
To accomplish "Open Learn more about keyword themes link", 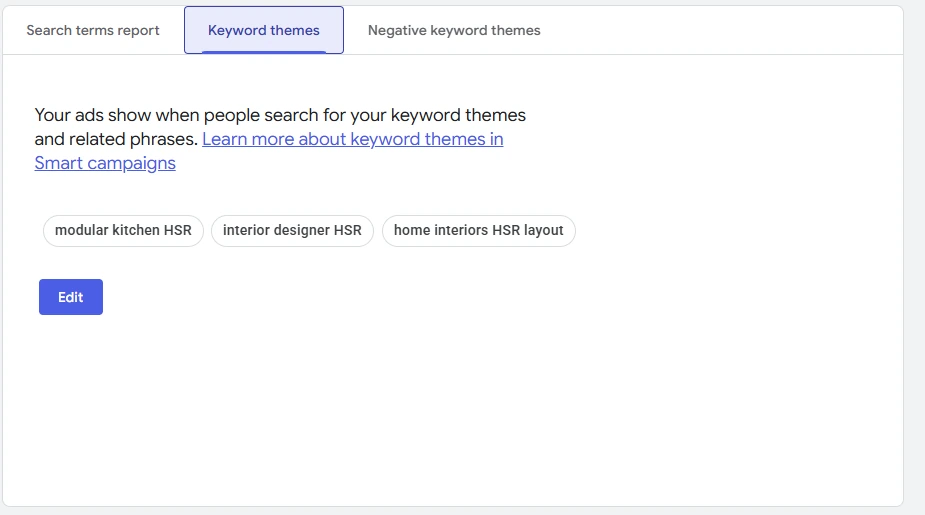I will point(269,151).
